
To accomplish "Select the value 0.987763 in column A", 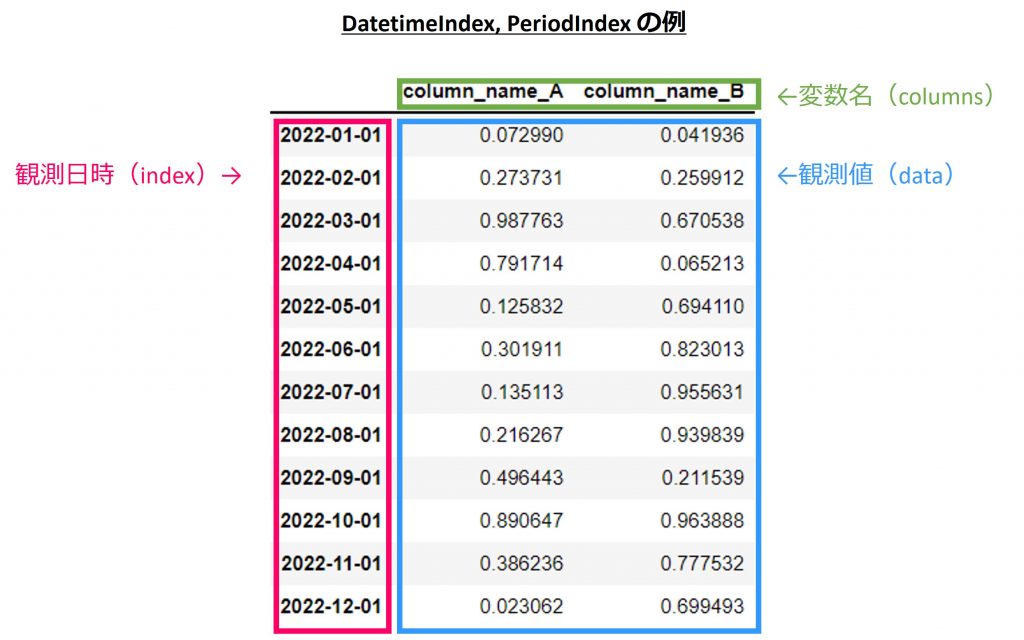I will [x=521, y=221].
